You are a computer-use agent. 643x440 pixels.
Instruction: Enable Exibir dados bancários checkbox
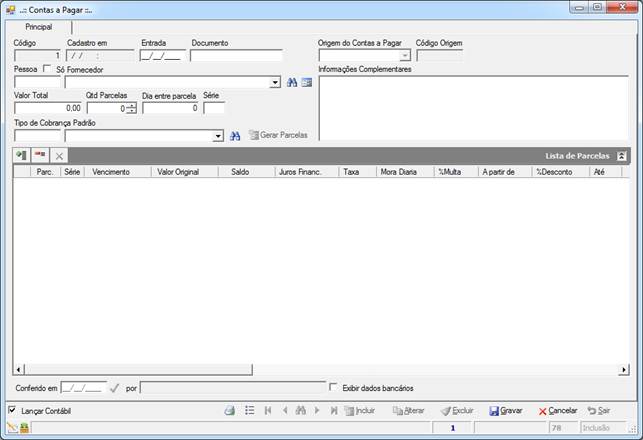coord(333,387)
